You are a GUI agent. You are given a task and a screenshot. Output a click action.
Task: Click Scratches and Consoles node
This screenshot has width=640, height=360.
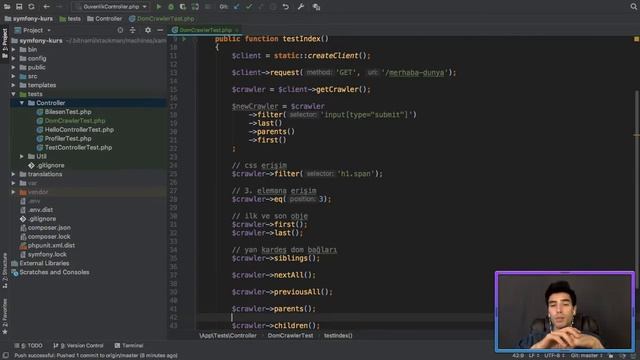point(50,272)
